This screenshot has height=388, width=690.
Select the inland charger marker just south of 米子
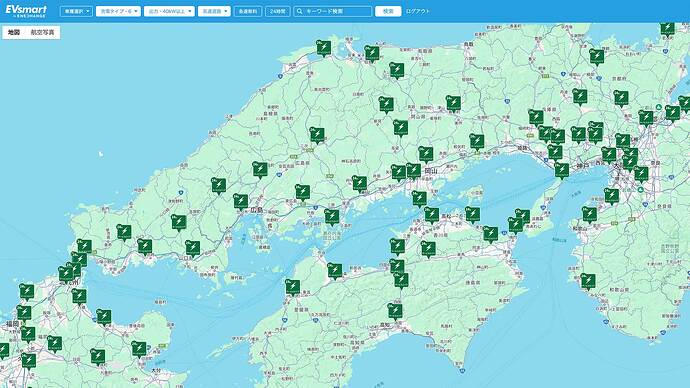(x=396, y=70)
